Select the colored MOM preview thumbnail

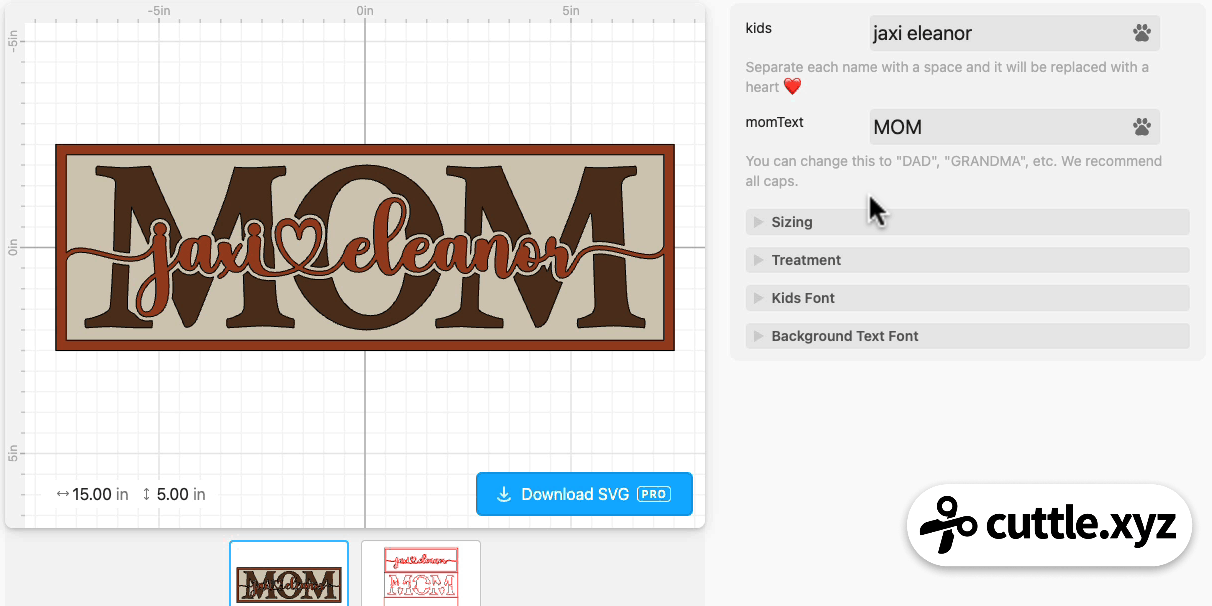(289, 573)
